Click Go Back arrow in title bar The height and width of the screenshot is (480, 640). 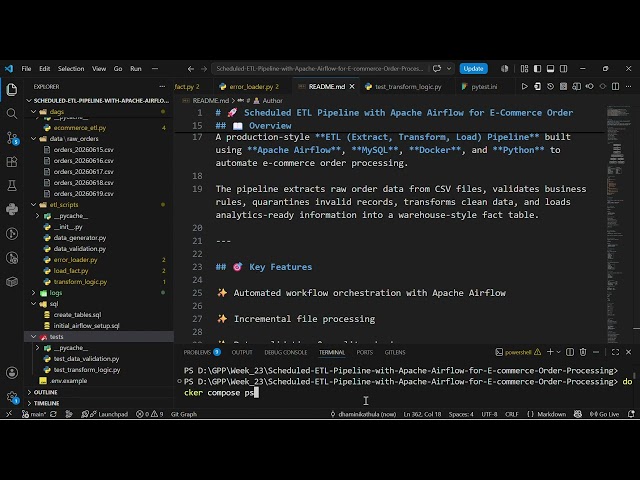click(x=191, y=69)
